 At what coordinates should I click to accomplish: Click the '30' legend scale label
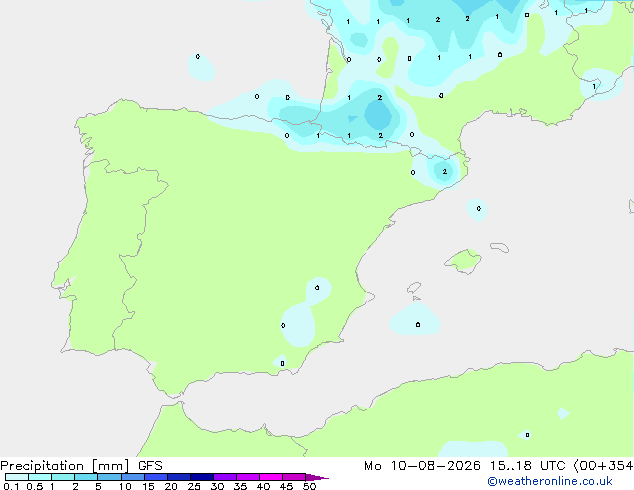tap(217, 486)
